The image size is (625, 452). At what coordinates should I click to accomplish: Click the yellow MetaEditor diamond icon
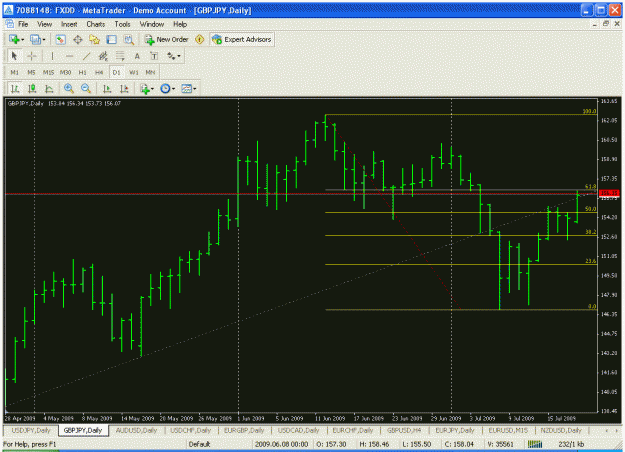point(199,39)
